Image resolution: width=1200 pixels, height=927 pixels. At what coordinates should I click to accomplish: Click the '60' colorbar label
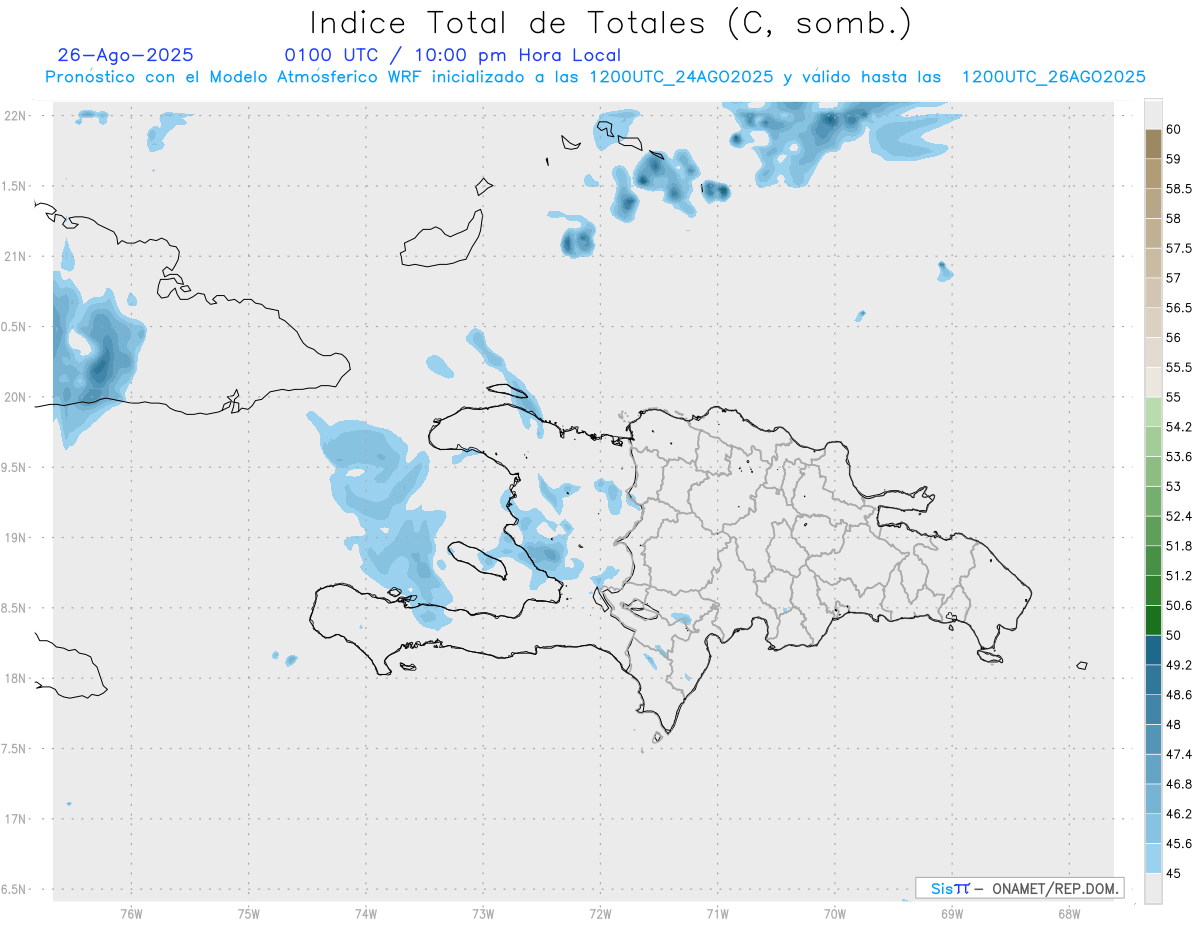(1174, 129)
